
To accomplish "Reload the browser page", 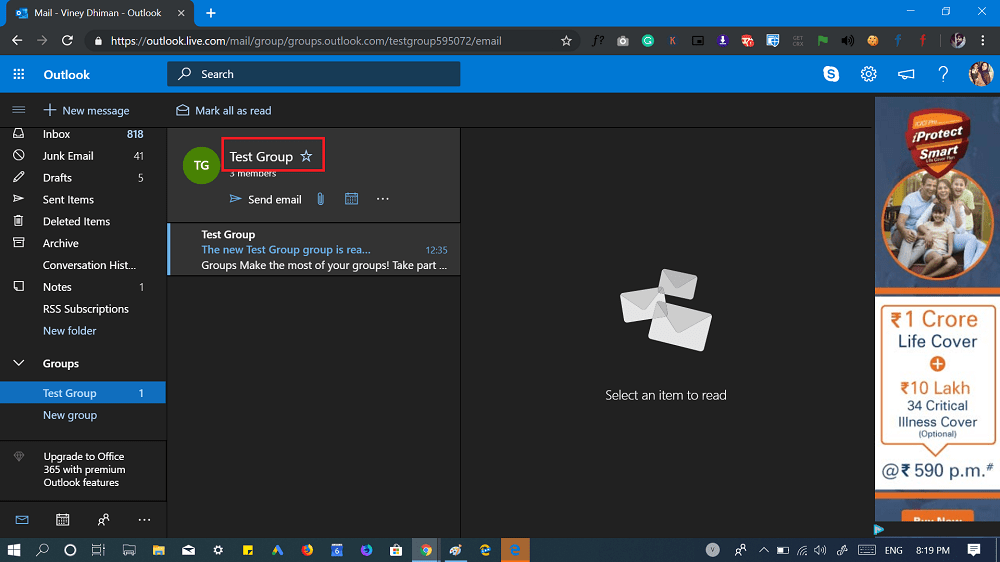I will (67, 41).
